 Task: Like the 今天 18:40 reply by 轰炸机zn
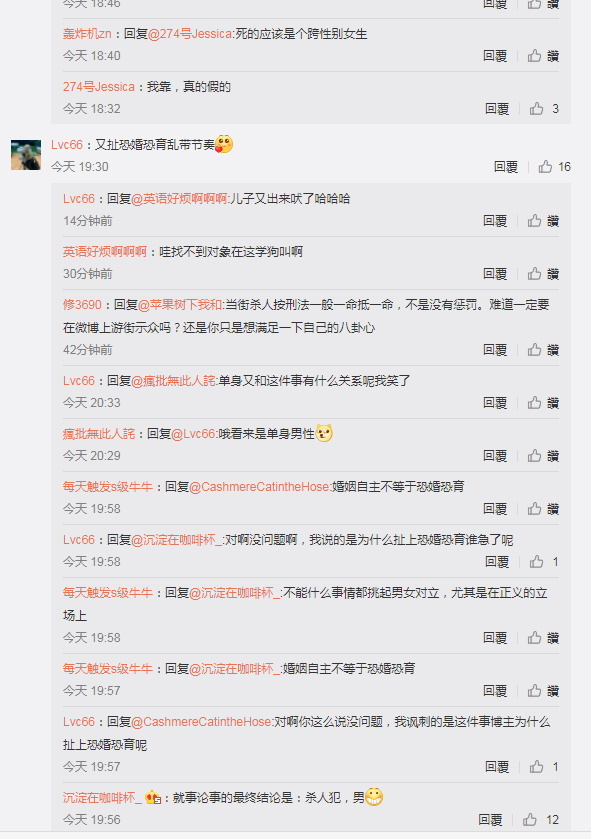coord(543,56)
